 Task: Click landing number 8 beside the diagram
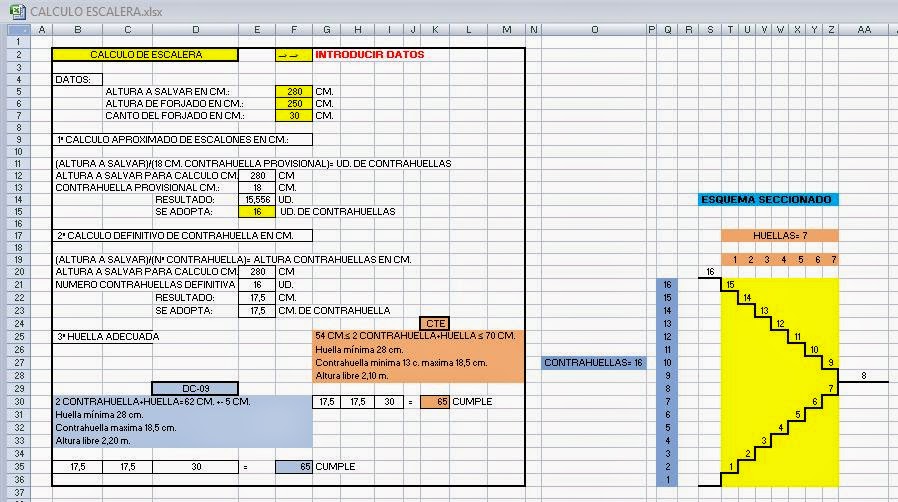click(864, 376)
